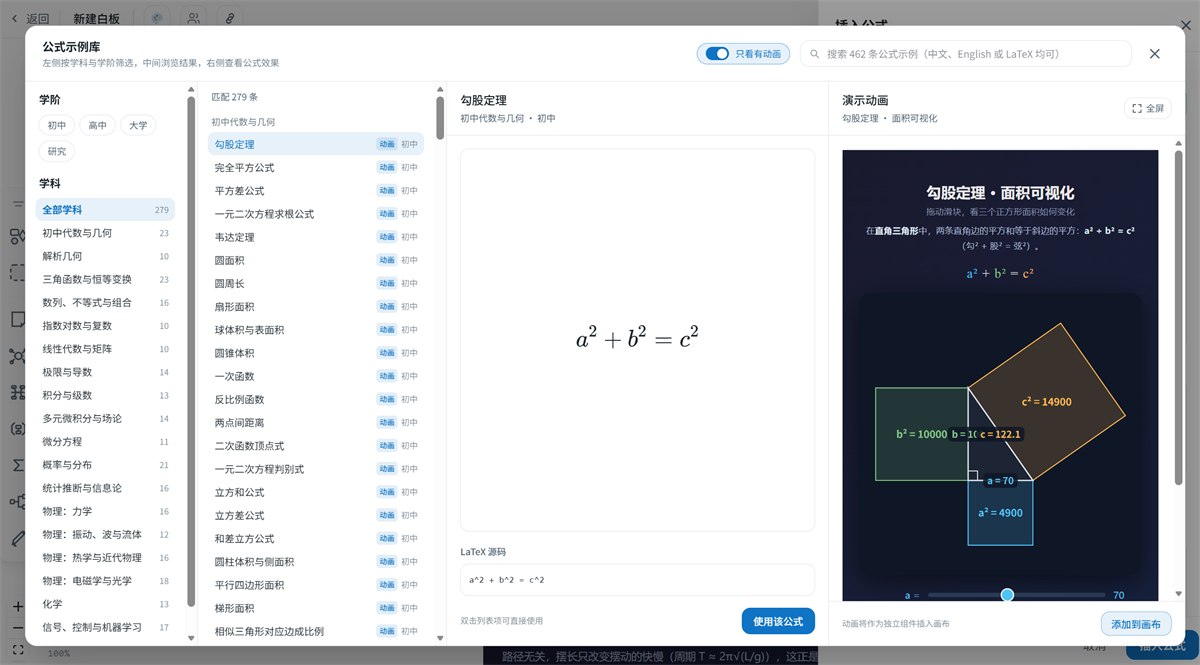
Task: Select 解析几何 subject filter
Action: point(105,256)
